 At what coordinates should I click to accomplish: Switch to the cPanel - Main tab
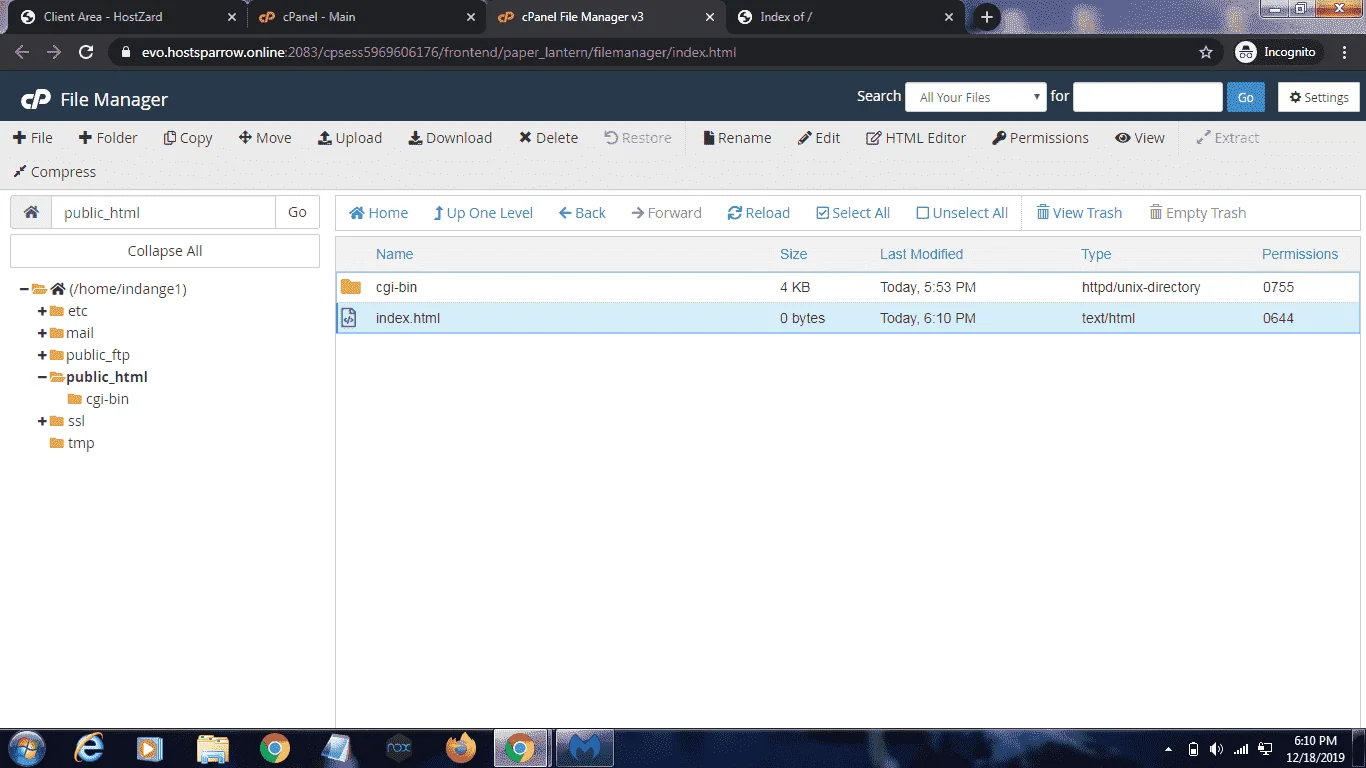[365, 17]
